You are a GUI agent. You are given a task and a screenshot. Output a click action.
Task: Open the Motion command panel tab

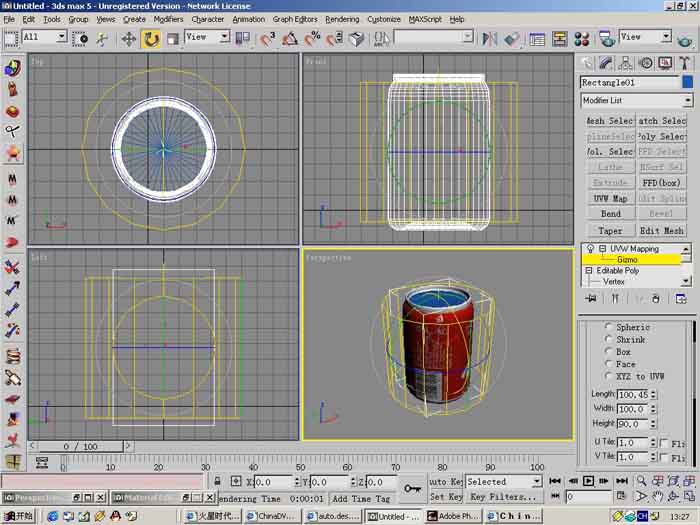point(646,63)
